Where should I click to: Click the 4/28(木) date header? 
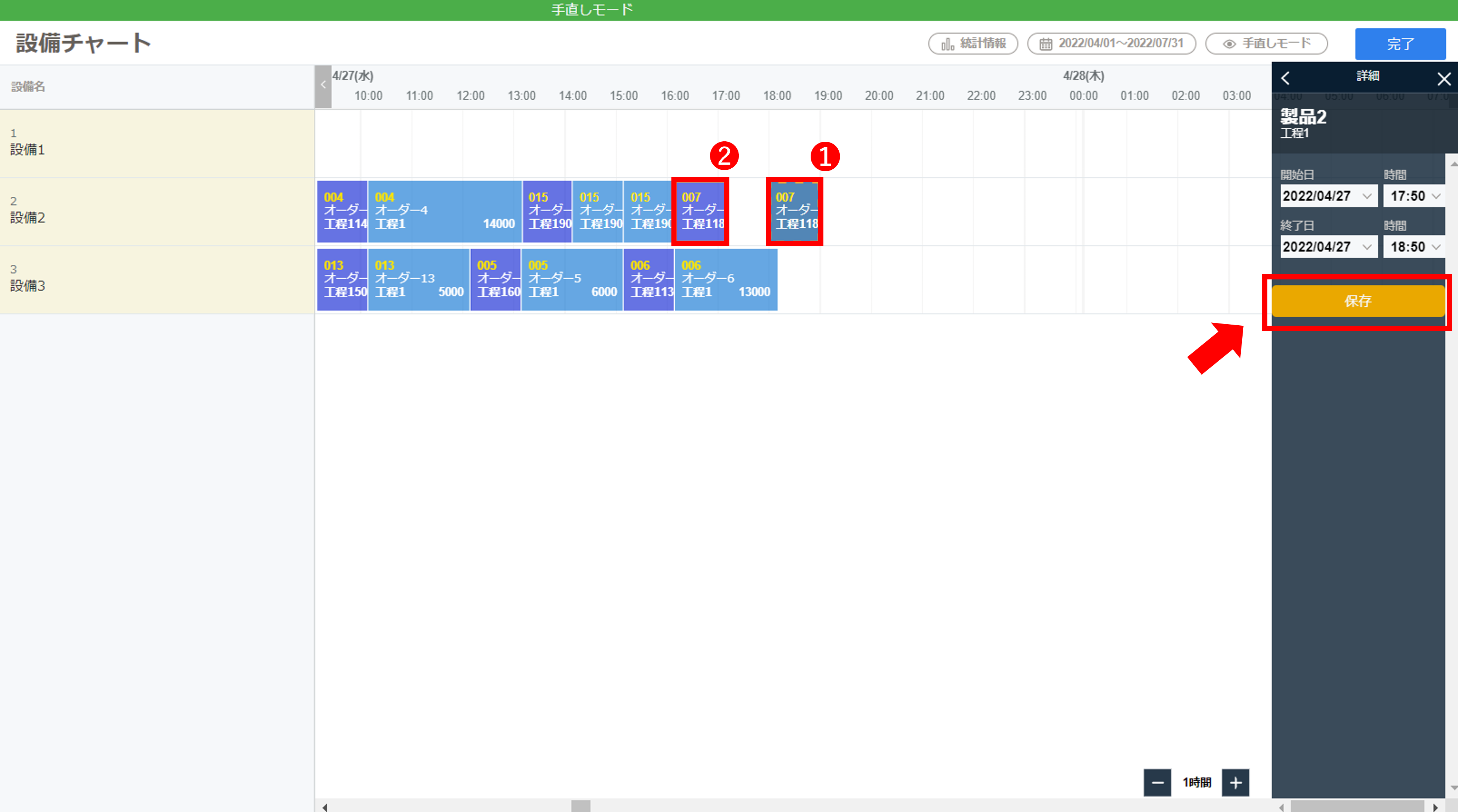[x=1083, y=76]
